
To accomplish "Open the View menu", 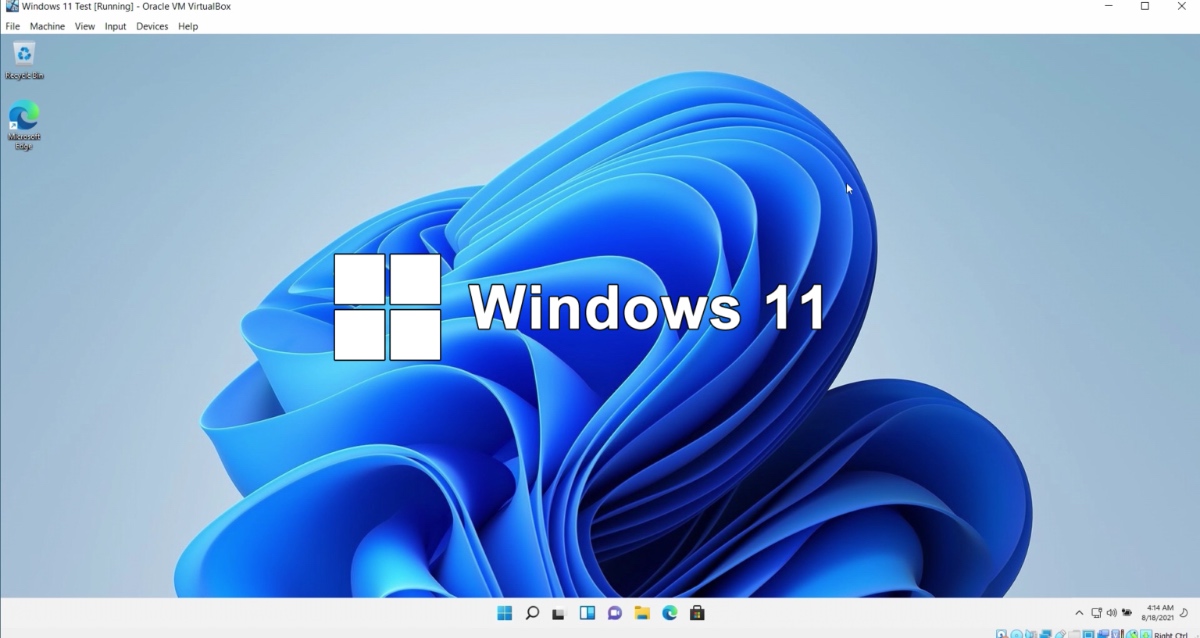I will pyautogui.click(x=85, y=26).
